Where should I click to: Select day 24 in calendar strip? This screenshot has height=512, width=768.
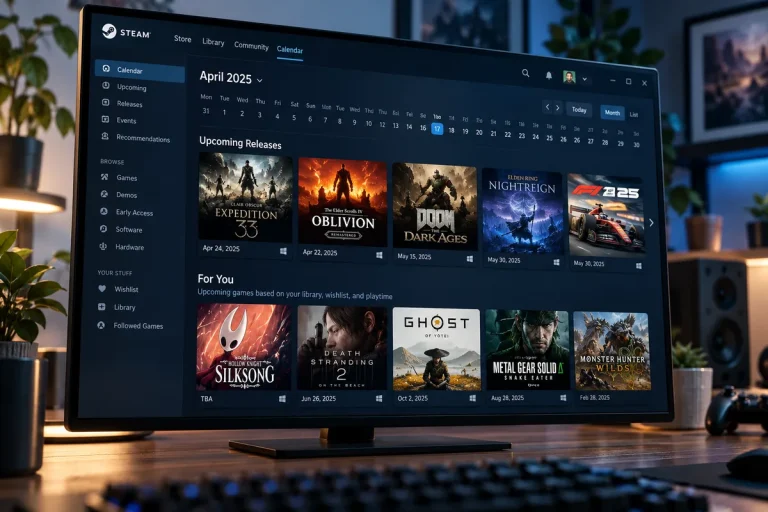click(535, 137)
